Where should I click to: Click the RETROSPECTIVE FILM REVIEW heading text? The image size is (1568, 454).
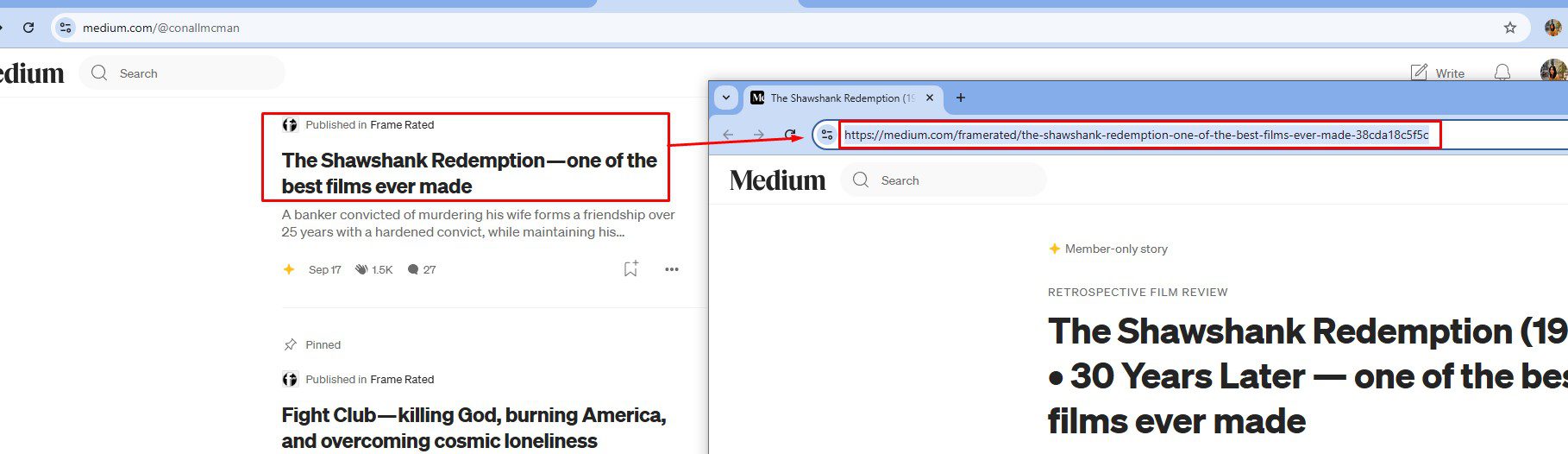click(1138, 293)
